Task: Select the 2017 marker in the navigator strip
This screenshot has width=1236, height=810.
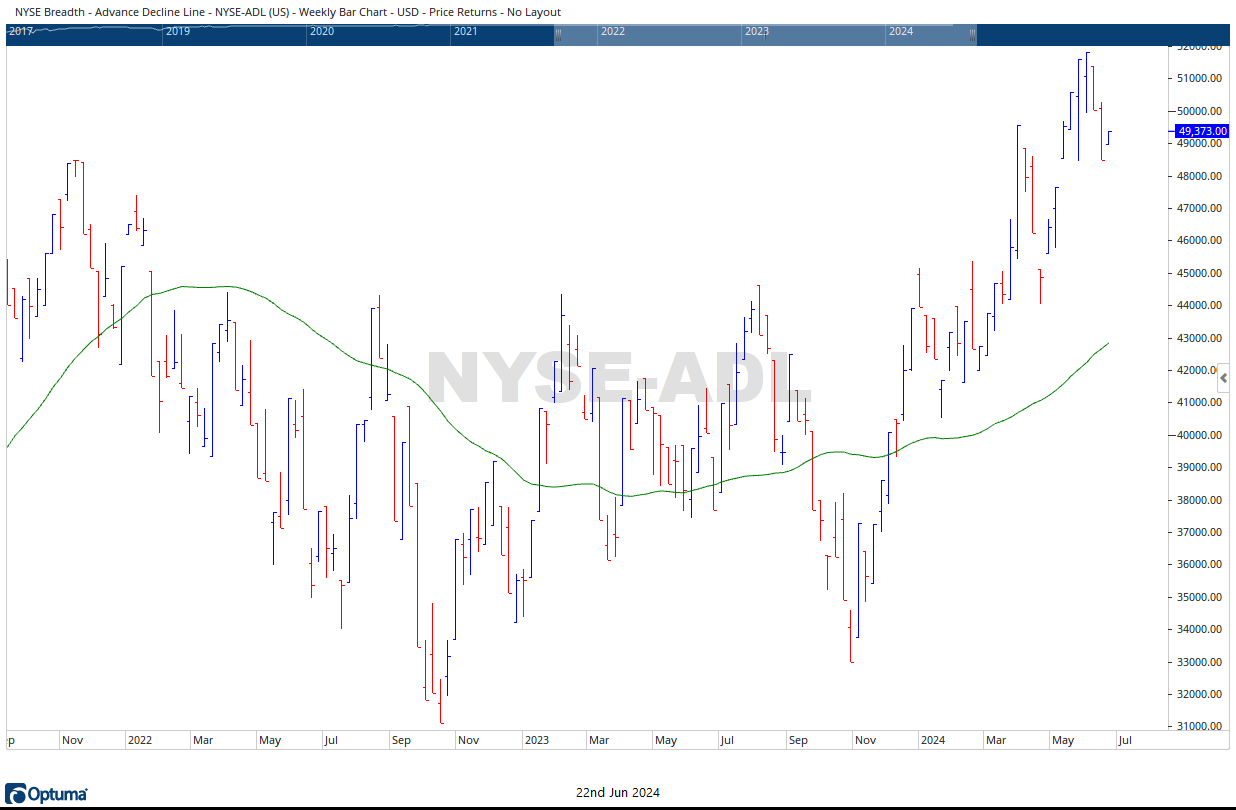Action: 19,31
